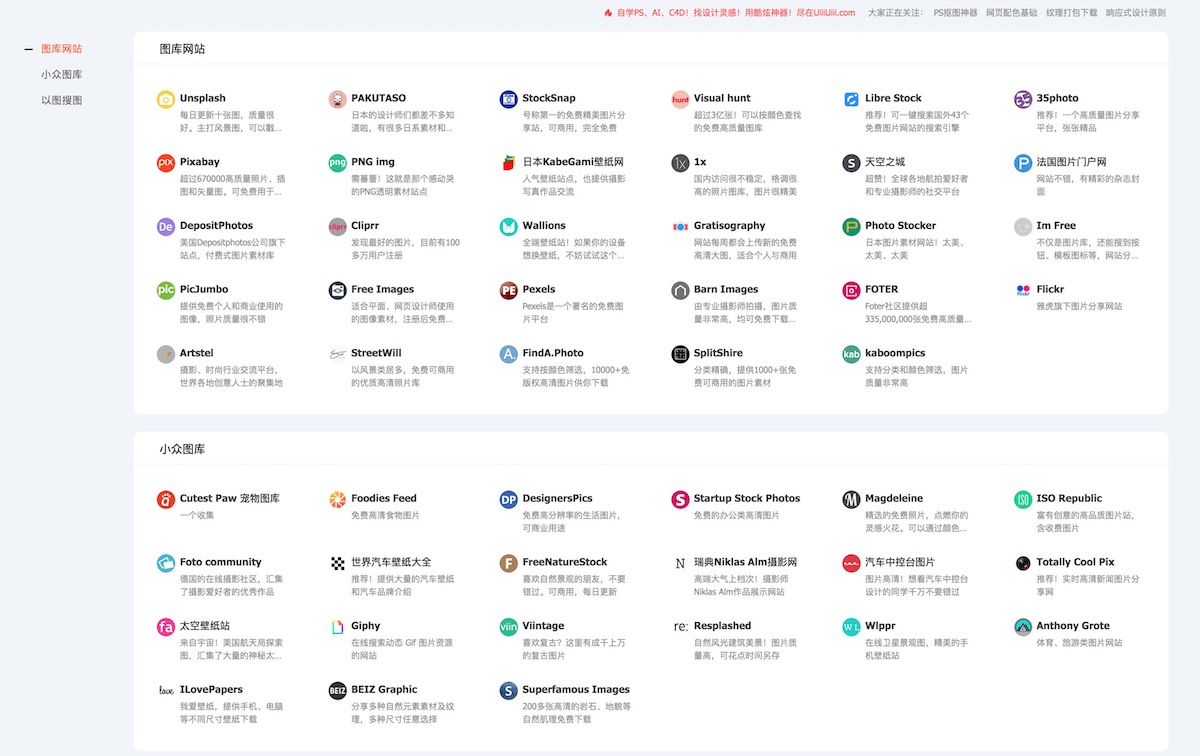Screen dimensions: 1200x756
Task: Click the FindA.Photo logo icon
Action: (509, 355)
